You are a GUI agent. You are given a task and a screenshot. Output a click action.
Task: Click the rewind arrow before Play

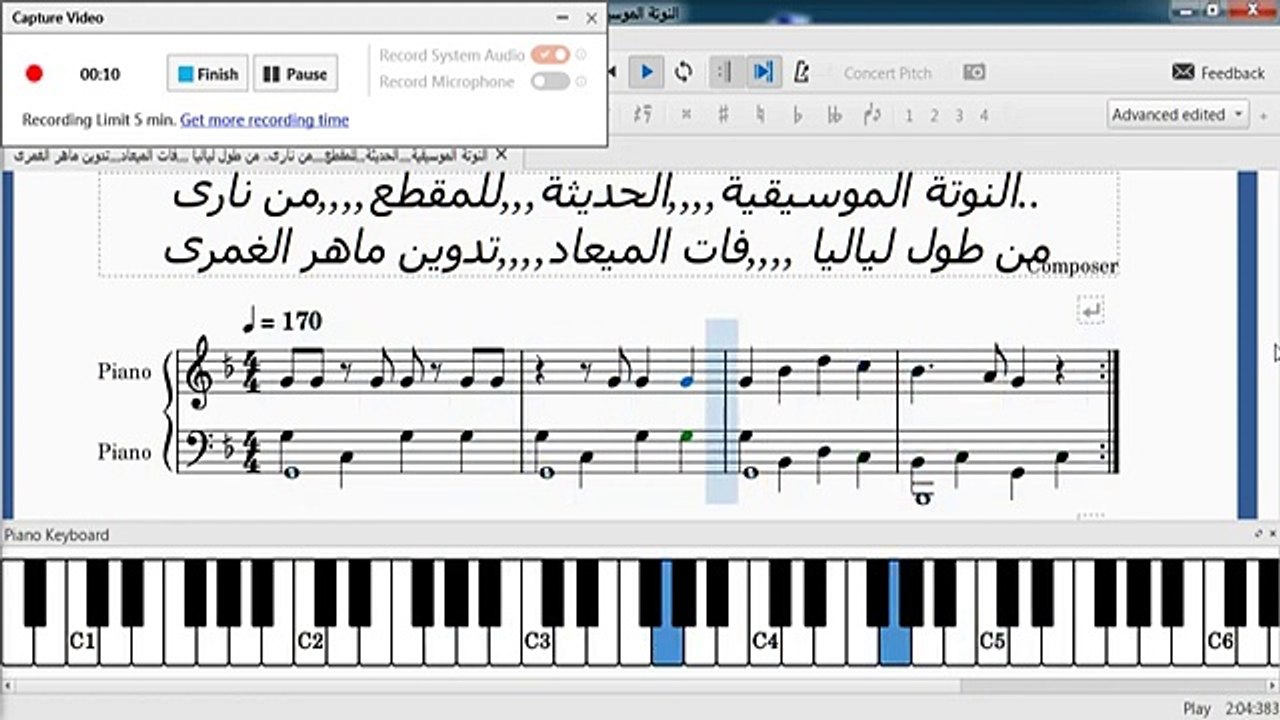611,72
